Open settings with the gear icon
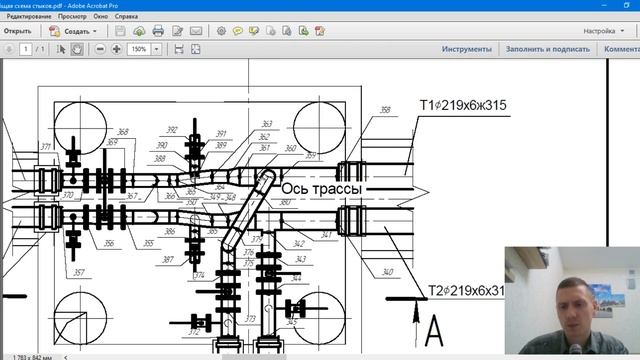Screen dimensions: 640x360 (x=221, y=31)
